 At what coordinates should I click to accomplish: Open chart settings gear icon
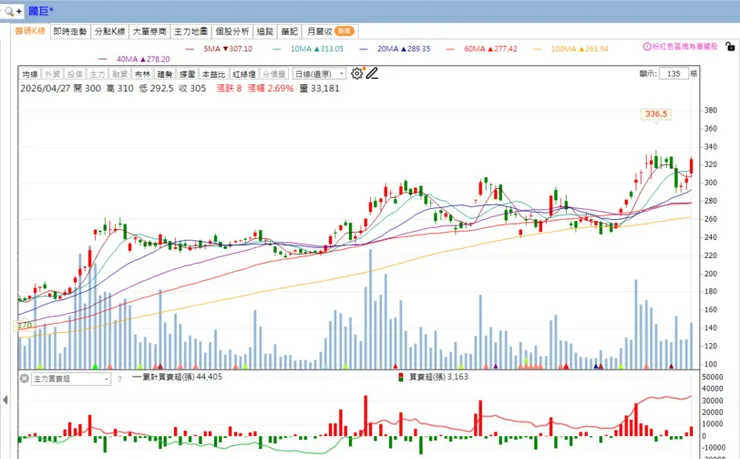pos(357,74)
